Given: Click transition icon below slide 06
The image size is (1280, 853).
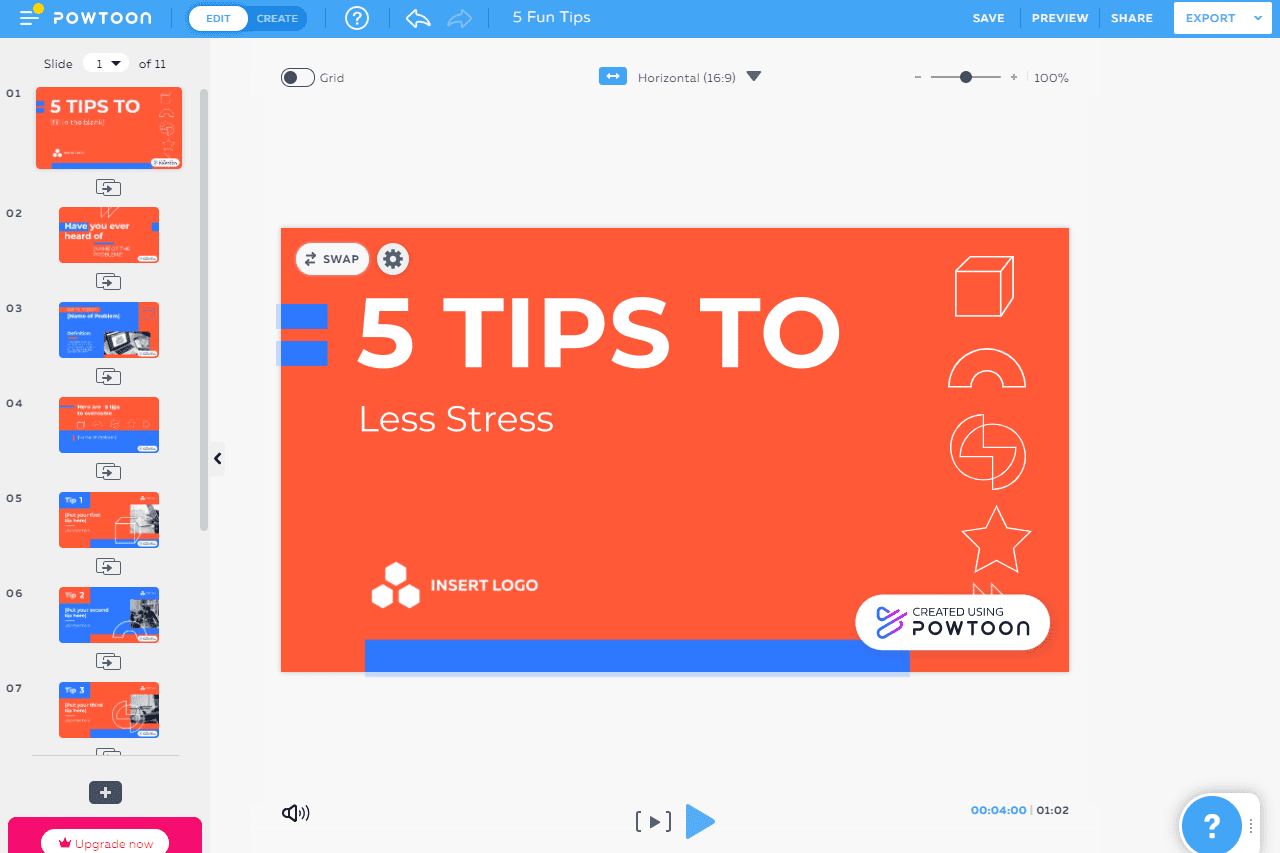Looking at the screenshot, I should 108,662.
